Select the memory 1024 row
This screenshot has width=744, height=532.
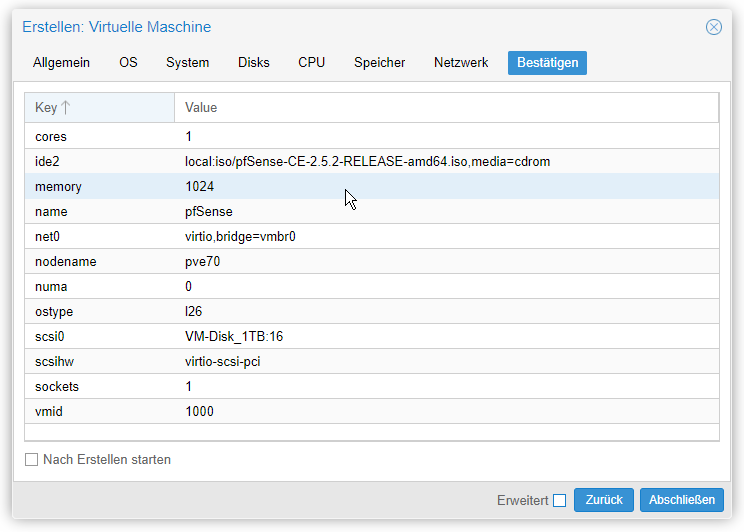click(372, 187)
